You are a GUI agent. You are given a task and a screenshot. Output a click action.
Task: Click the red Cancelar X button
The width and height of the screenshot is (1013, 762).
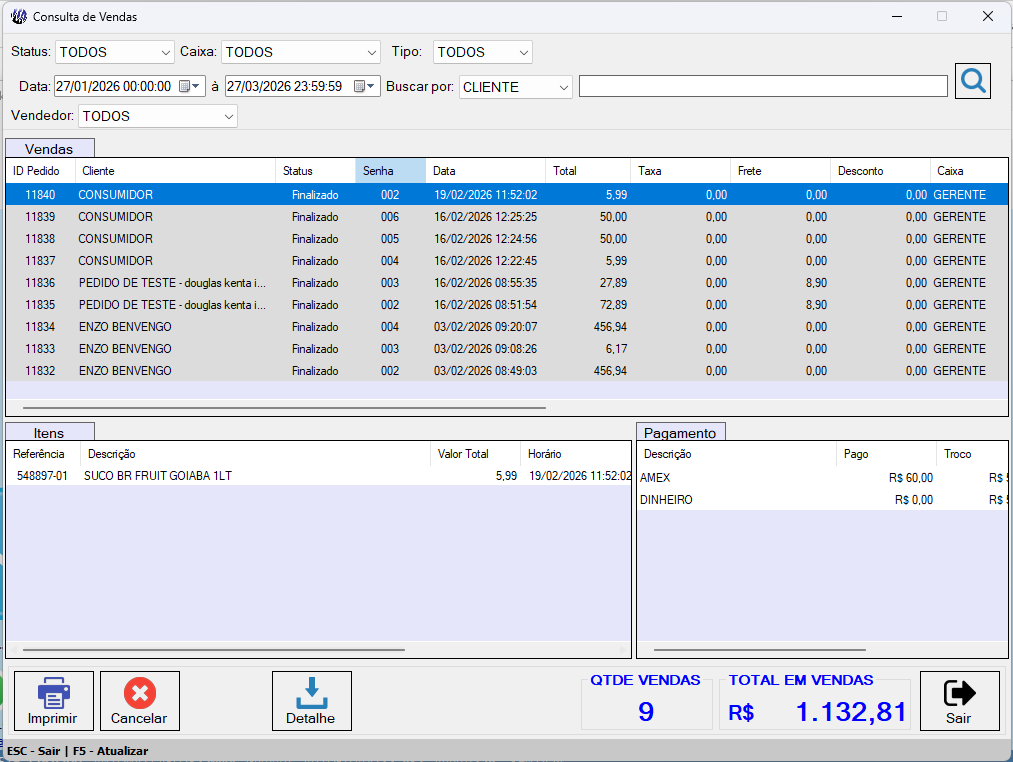[x=140, y=701]
